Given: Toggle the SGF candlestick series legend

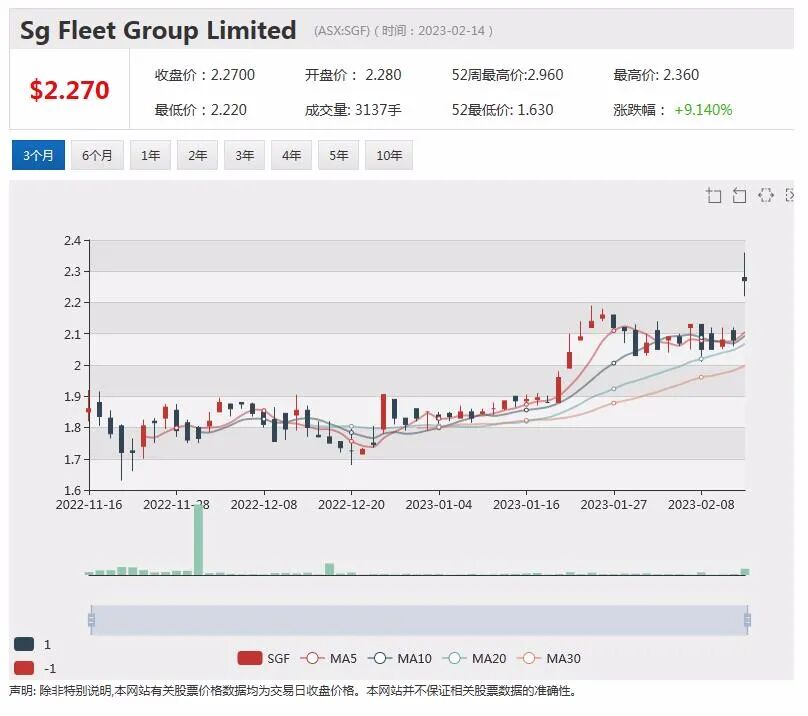Looking at the screenshot, I should [x=263, y=658].
